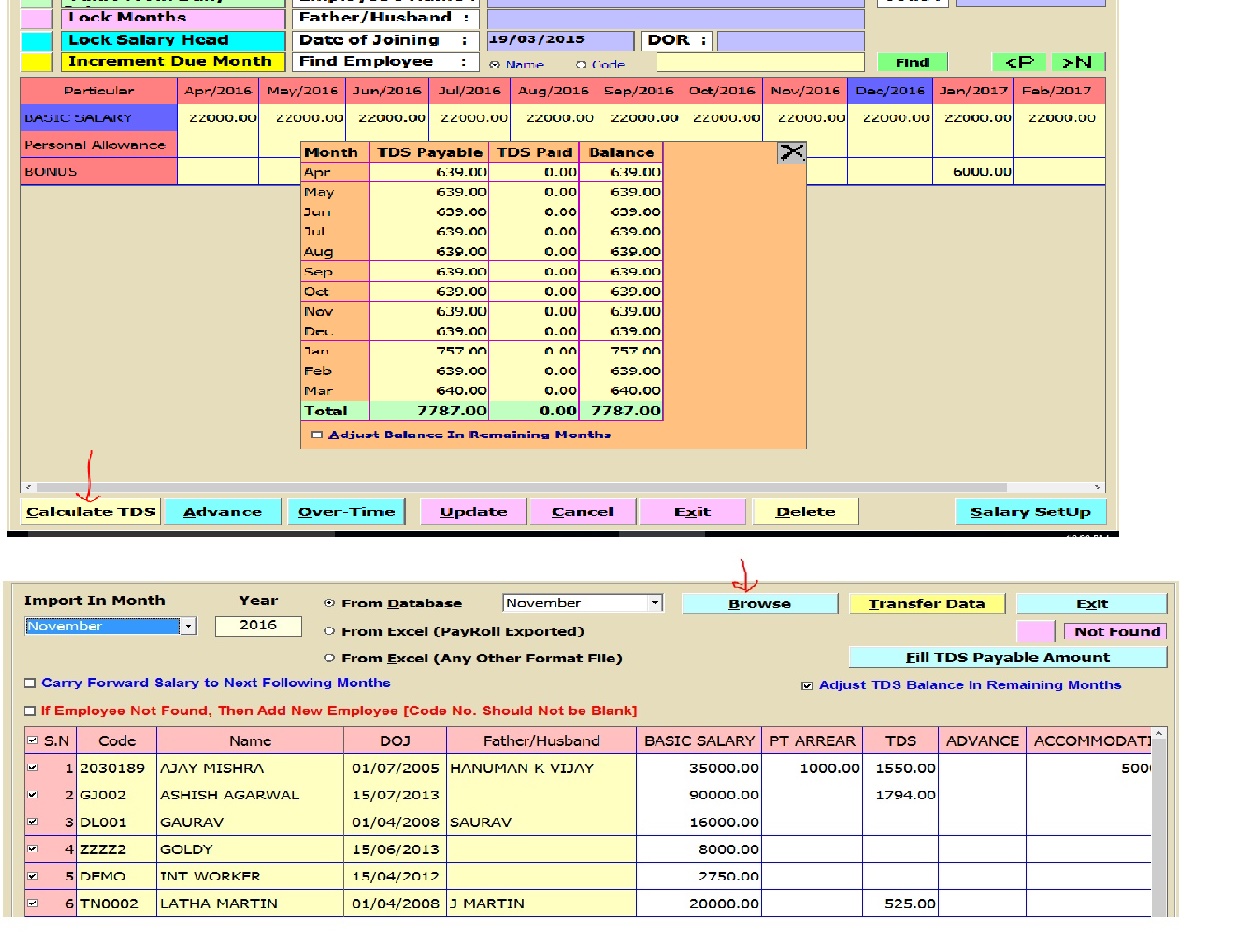Uncheck the row checkbox for AJAY MISHRA
This screenshot has height=951, width=1258.
point(33,768)
